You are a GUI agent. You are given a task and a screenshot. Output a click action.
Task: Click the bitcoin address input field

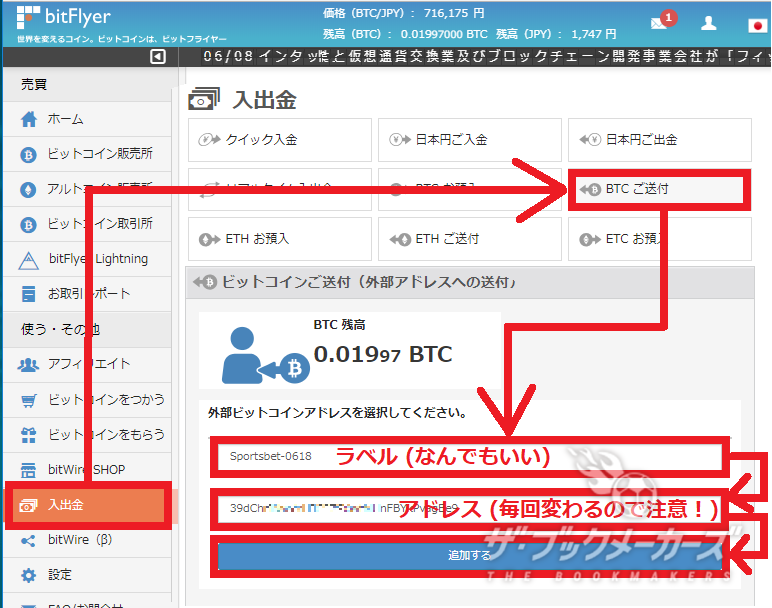point(468,508)
